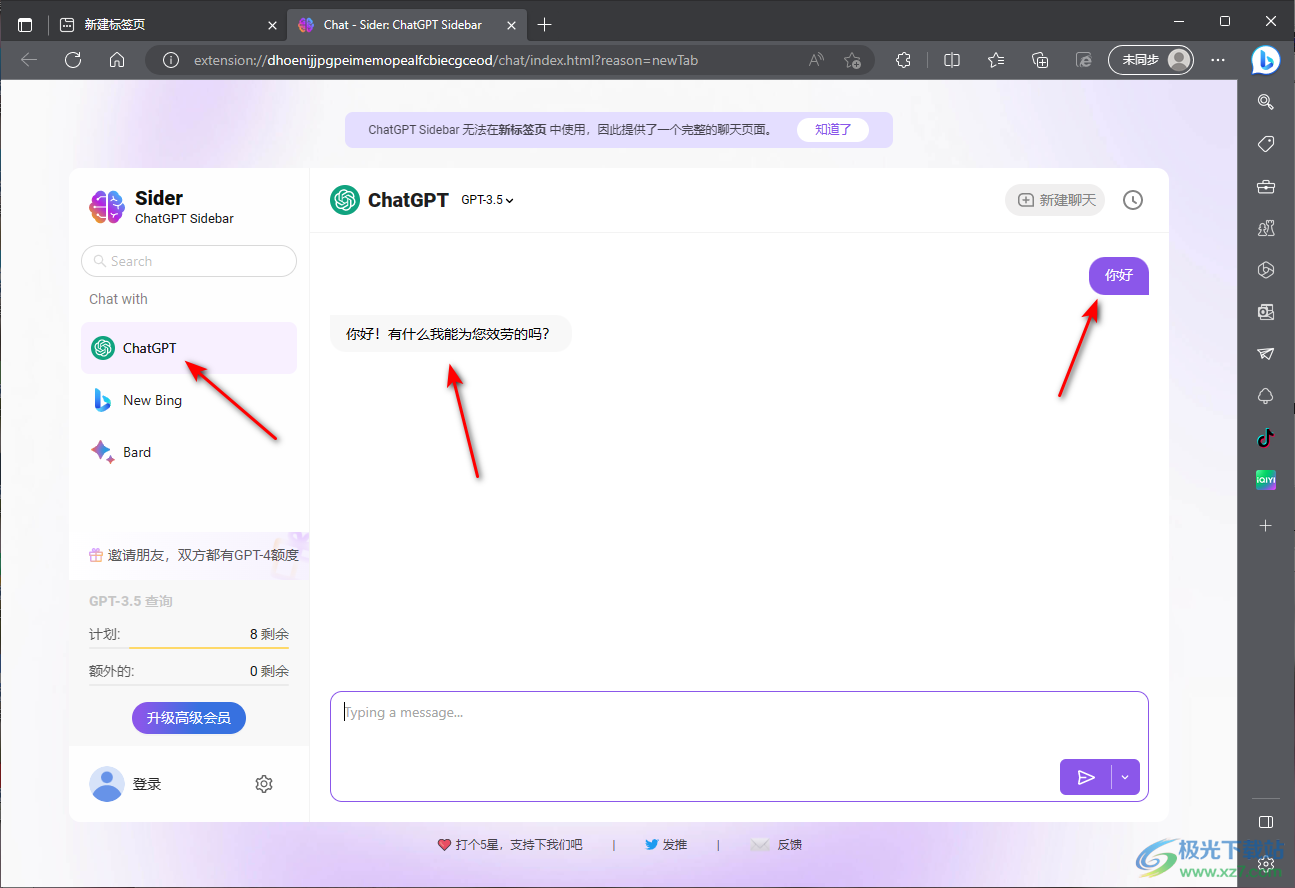The image size is (1295, 888).
Task: Open chat history clock icon
Action: click(x=1132, y=200)
